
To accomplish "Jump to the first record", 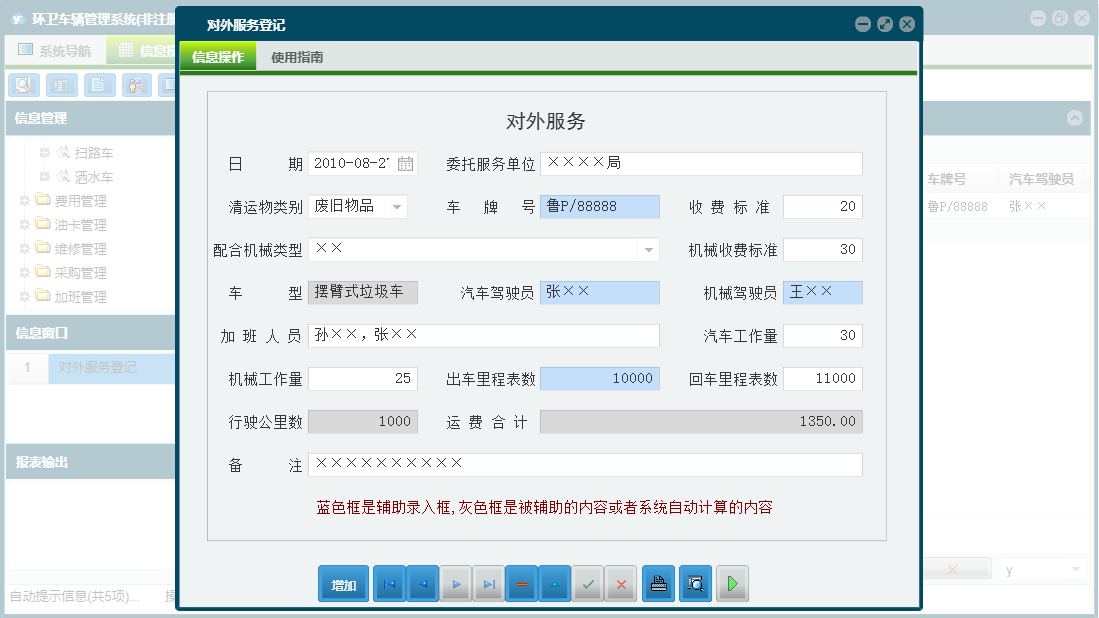I will pyautogui.click(x=390, y=584).
